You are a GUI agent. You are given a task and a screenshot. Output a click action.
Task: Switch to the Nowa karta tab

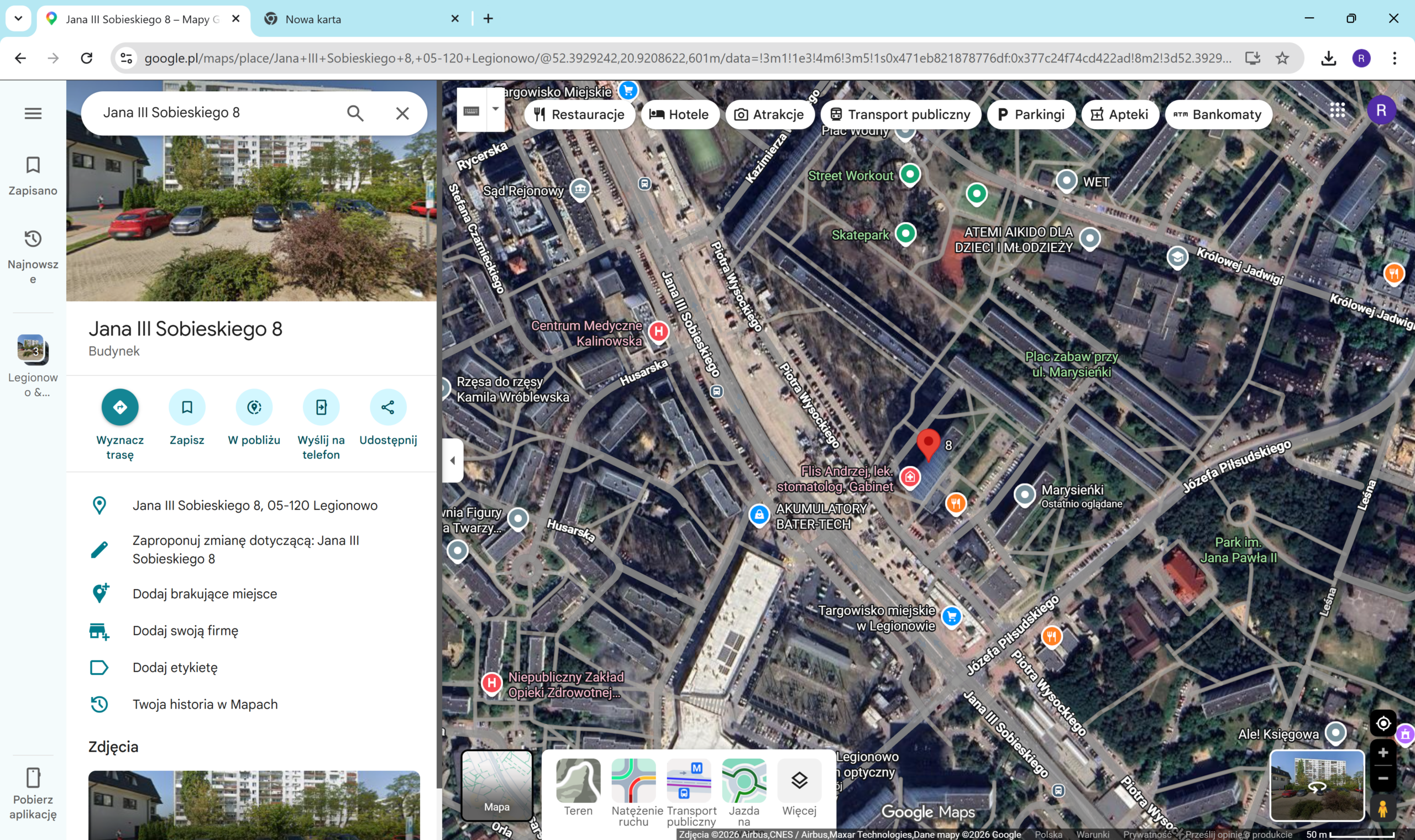coord(313,19)
